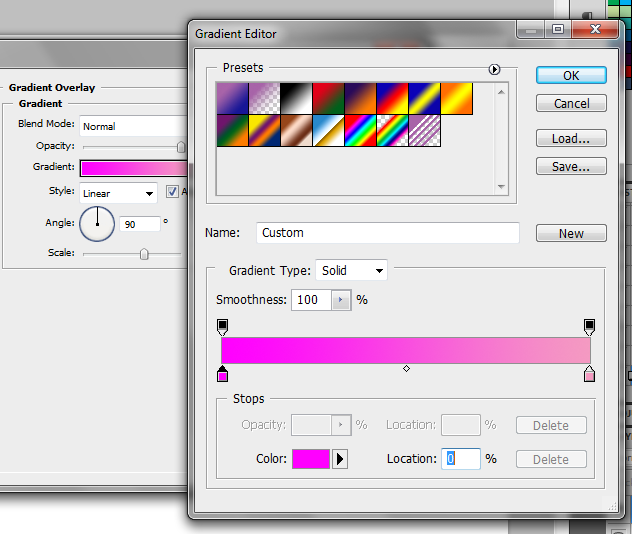Click the left magenta color stop
The height and width of the screenshot is (534, 632).
[x=222, y=375]
